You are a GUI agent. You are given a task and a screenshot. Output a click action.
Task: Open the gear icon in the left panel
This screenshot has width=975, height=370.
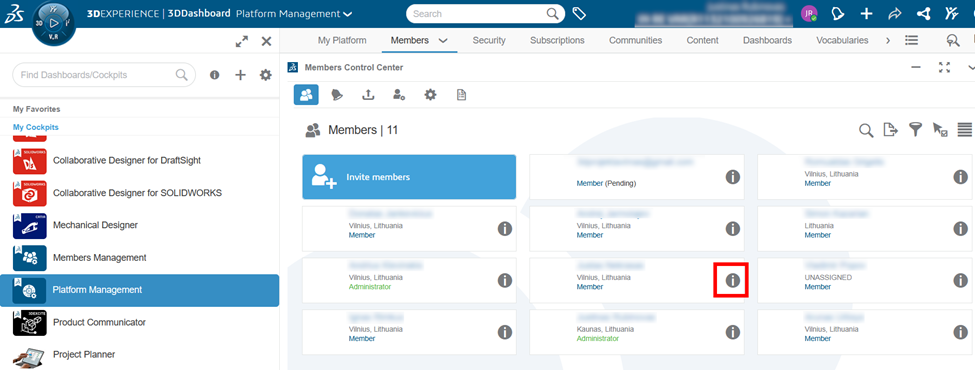pos(266,75)
